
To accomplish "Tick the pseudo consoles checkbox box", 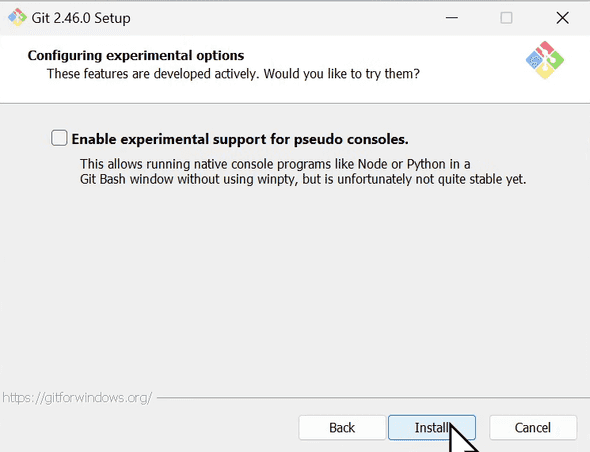I will pos(59,138).
